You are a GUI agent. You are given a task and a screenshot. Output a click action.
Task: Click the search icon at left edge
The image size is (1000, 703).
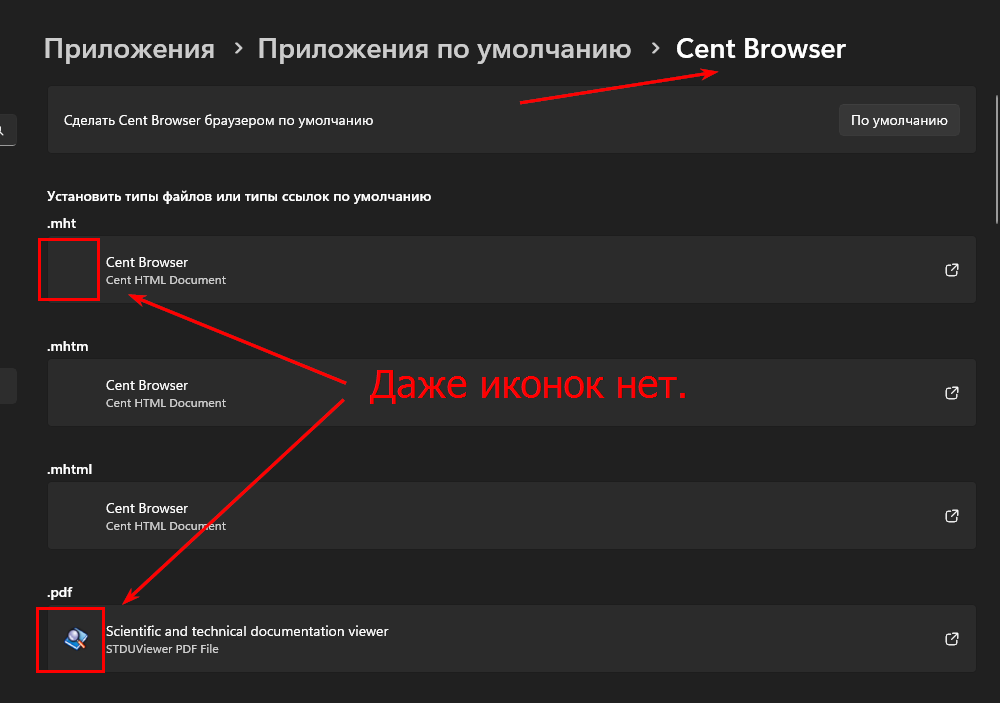(x=3, y=130)
